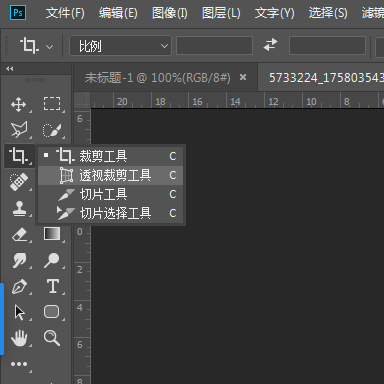Click the Photoshop Ps logo icon
The image size is (384, 384).
18,13
